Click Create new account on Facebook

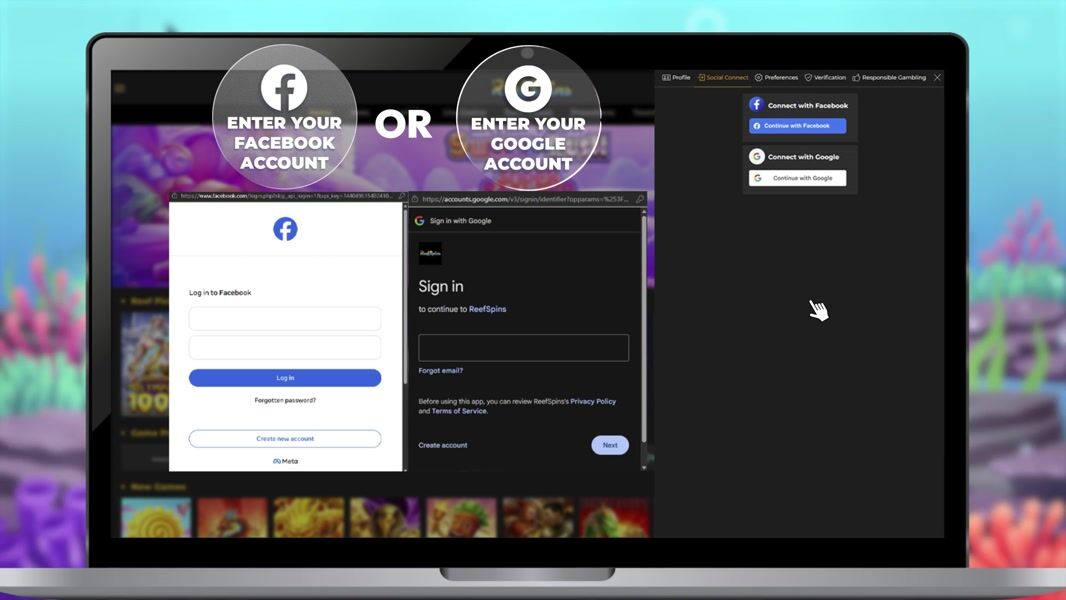point(285,438)
